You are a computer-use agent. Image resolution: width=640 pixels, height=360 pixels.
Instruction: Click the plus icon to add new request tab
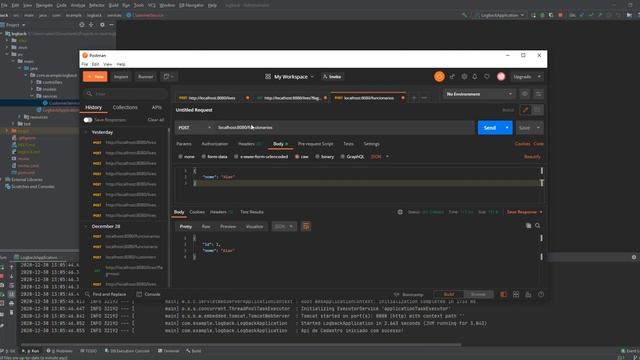pyautogui.click(x=414, y=98)
